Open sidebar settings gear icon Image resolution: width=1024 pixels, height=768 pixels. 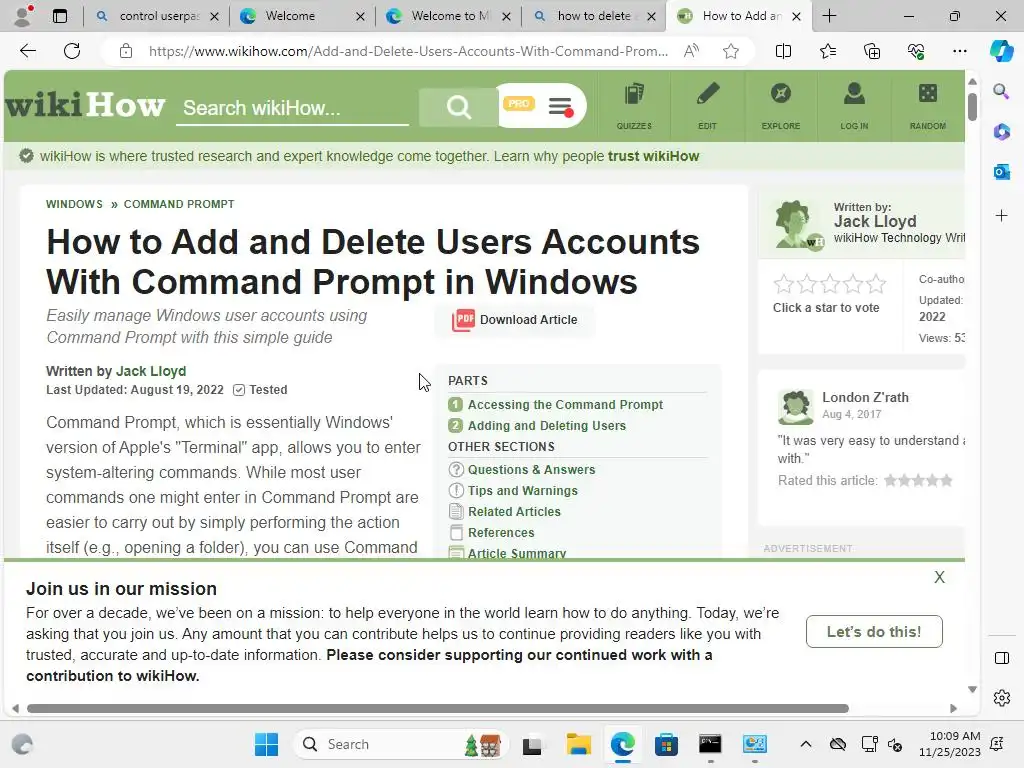click(1001, 698)
